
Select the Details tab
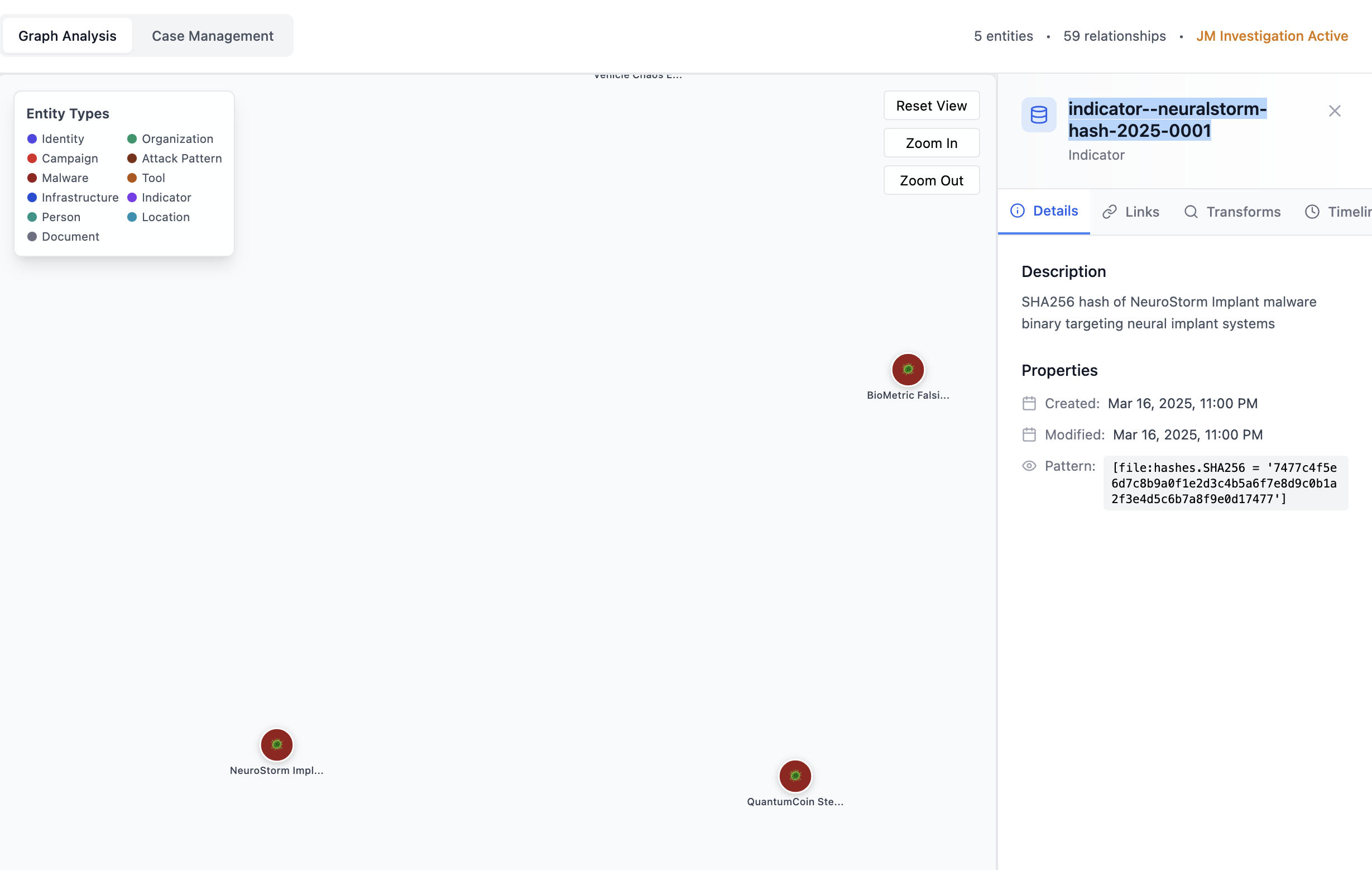click(x=1044, y=211)
